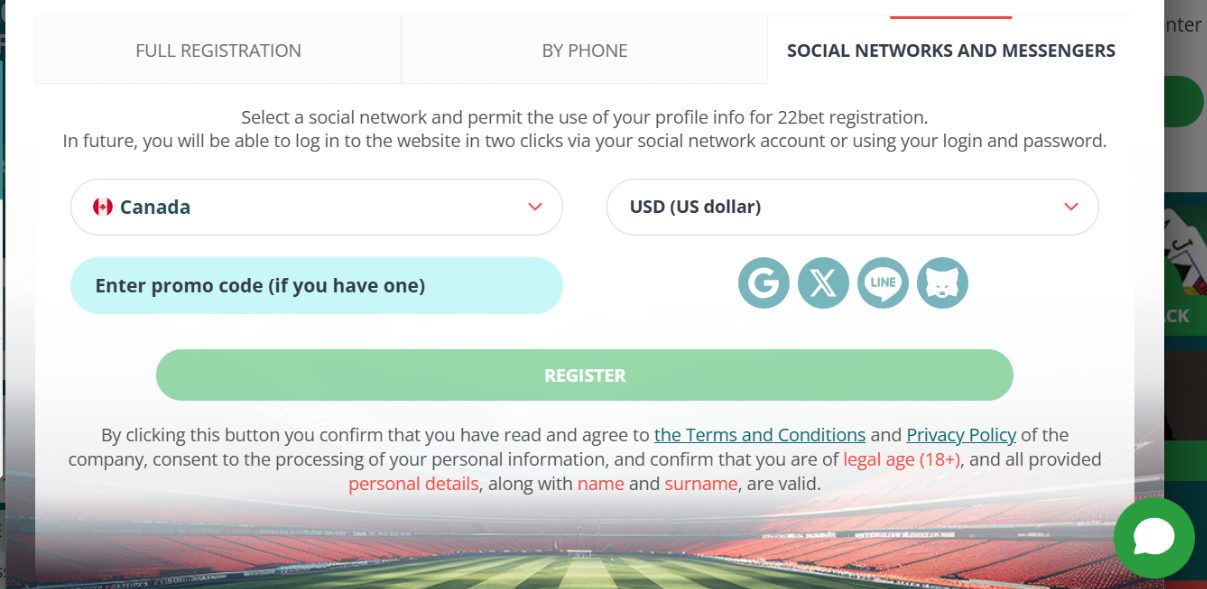The height and width of the screenshot is (589, 1207).
Task: Choose the X (Twitter) social icon
Action: click(x=823, y=283)
